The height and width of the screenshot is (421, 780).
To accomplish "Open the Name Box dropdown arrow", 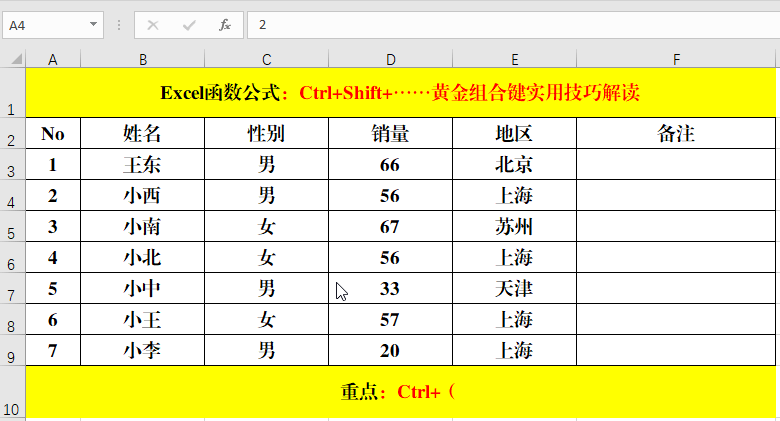I will pyautogui.click(x=93, y=24).
